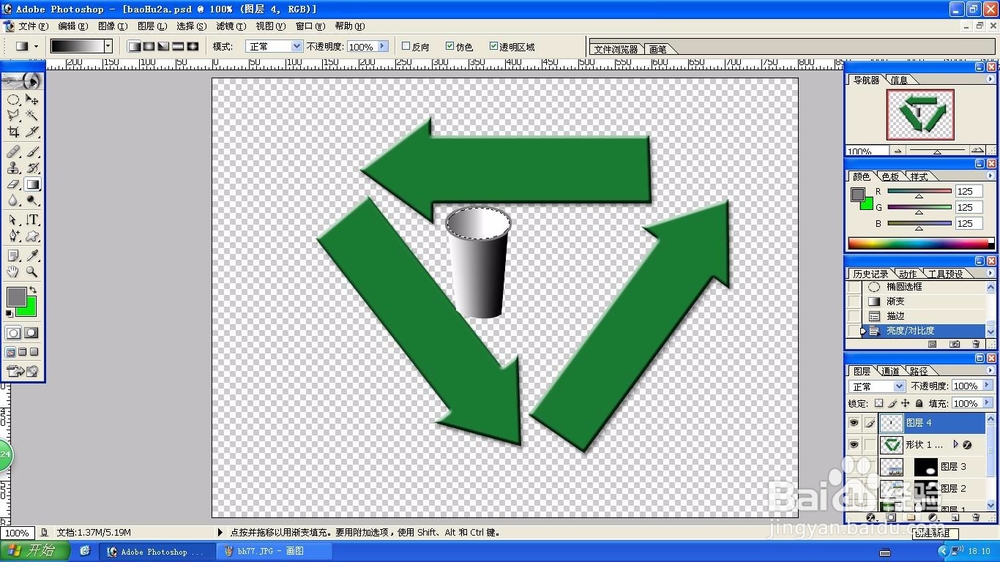Select the Type tool
This screenshot has width=1000, height=562.
32,220
